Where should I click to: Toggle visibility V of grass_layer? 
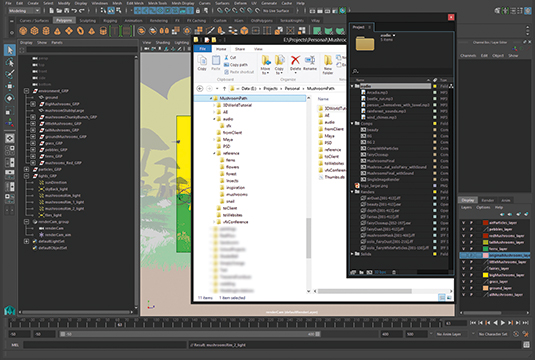point(463,282)
